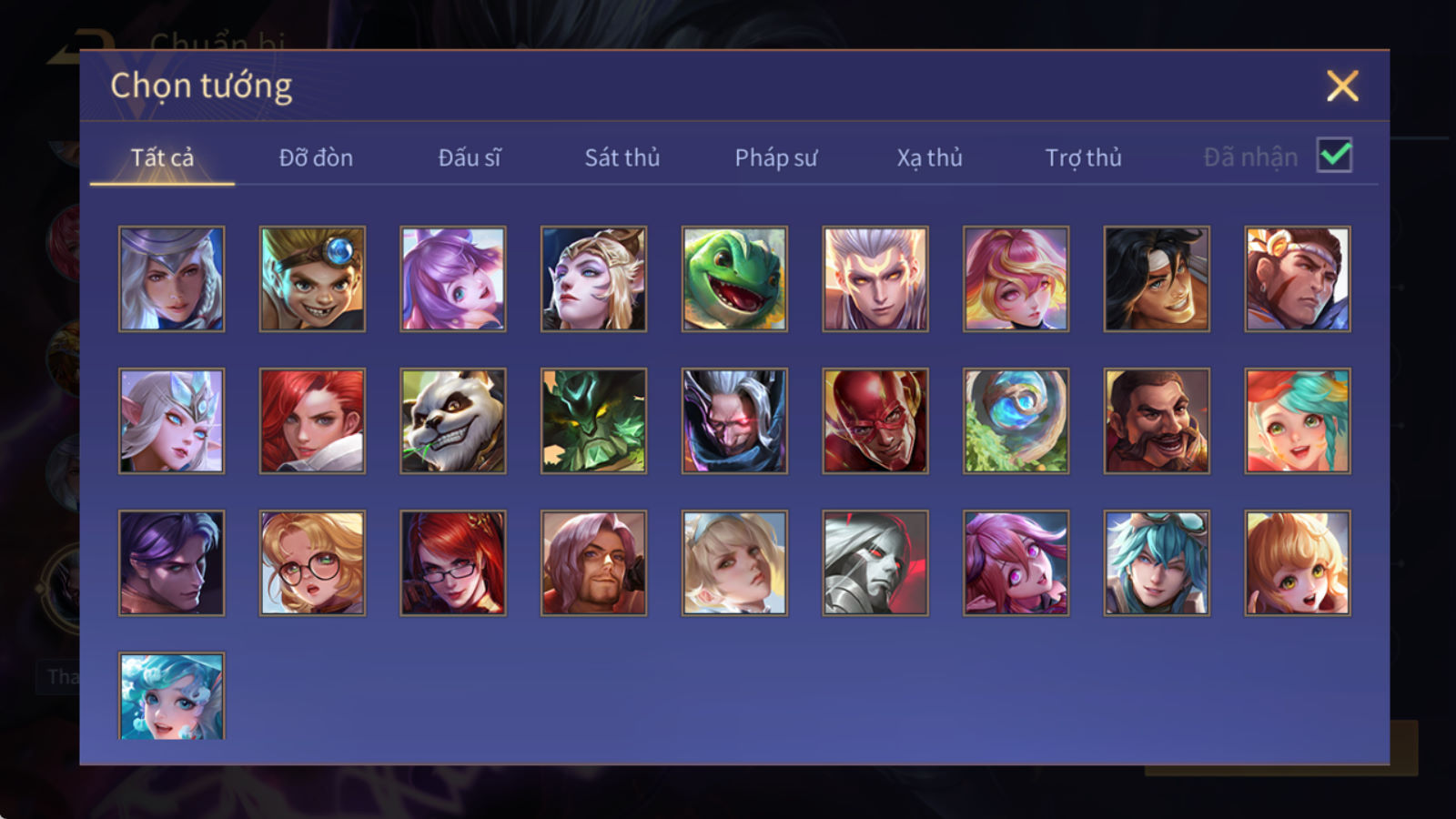Show the Pháp sư hero category
Screen dimensions: 1456x819
(775, 157)
